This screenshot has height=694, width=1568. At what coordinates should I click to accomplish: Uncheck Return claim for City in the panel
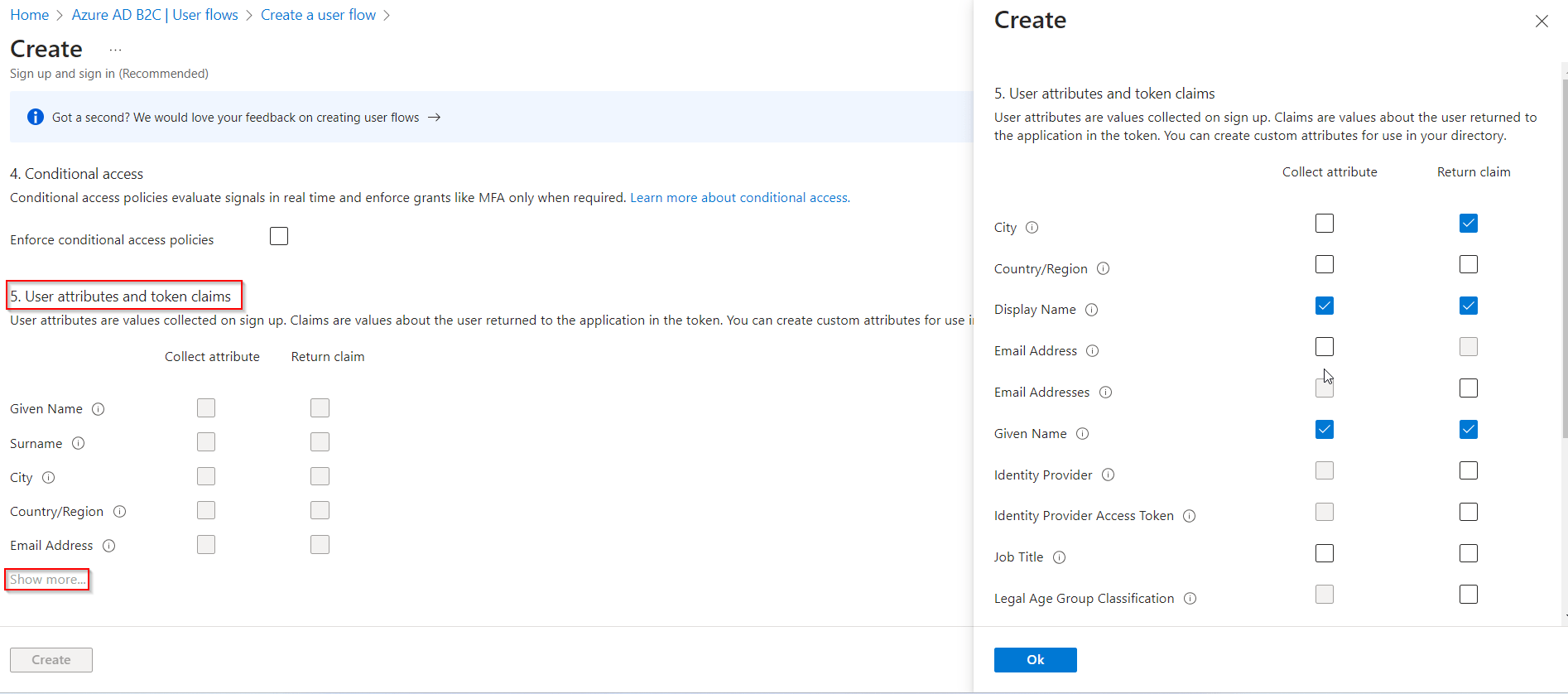[x=1469, y=224]
